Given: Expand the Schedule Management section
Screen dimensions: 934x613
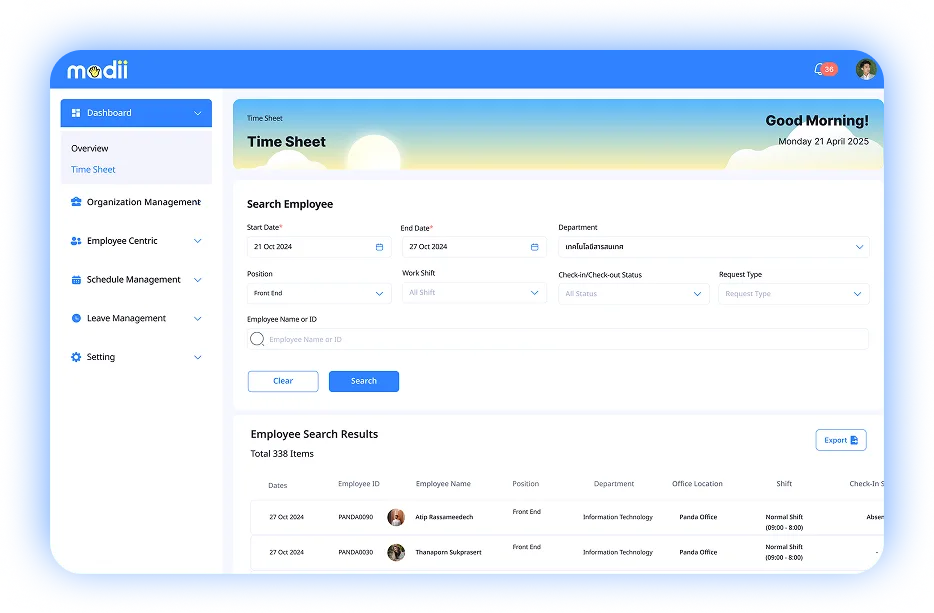Looking at the screenshot, I should pyautogui.click(x=198, y=279).
